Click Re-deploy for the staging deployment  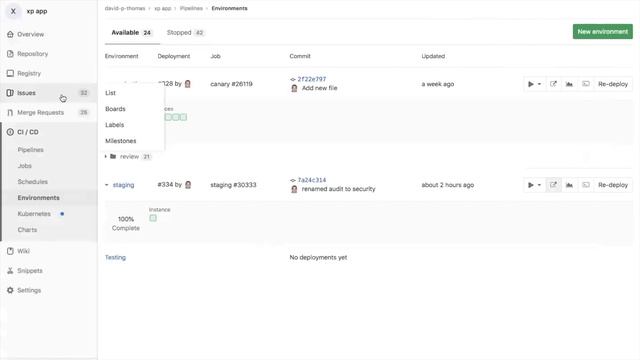[613, 185]
